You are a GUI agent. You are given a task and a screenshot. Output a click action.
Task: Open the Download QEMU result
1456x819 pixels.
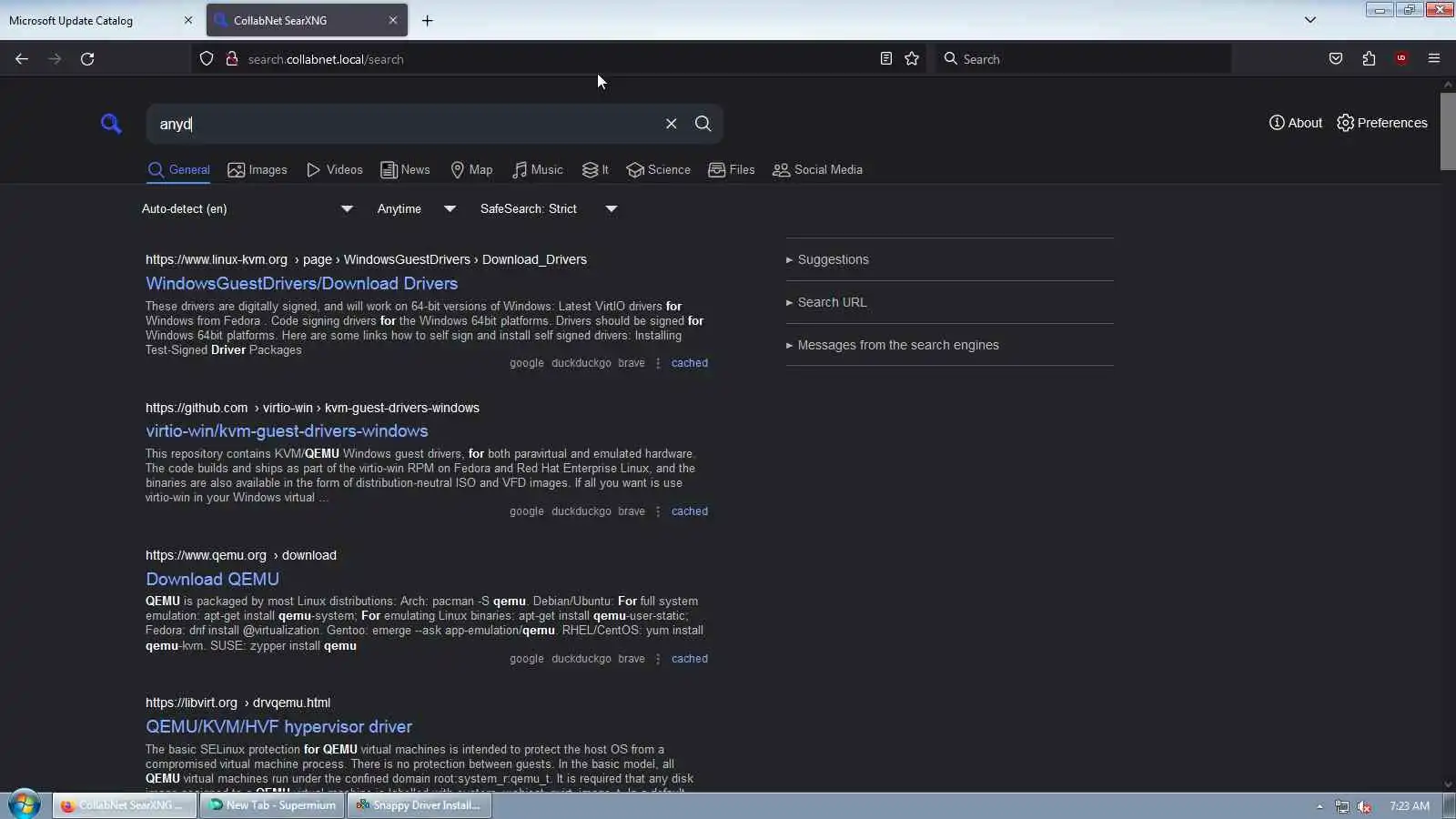(212, 580)
